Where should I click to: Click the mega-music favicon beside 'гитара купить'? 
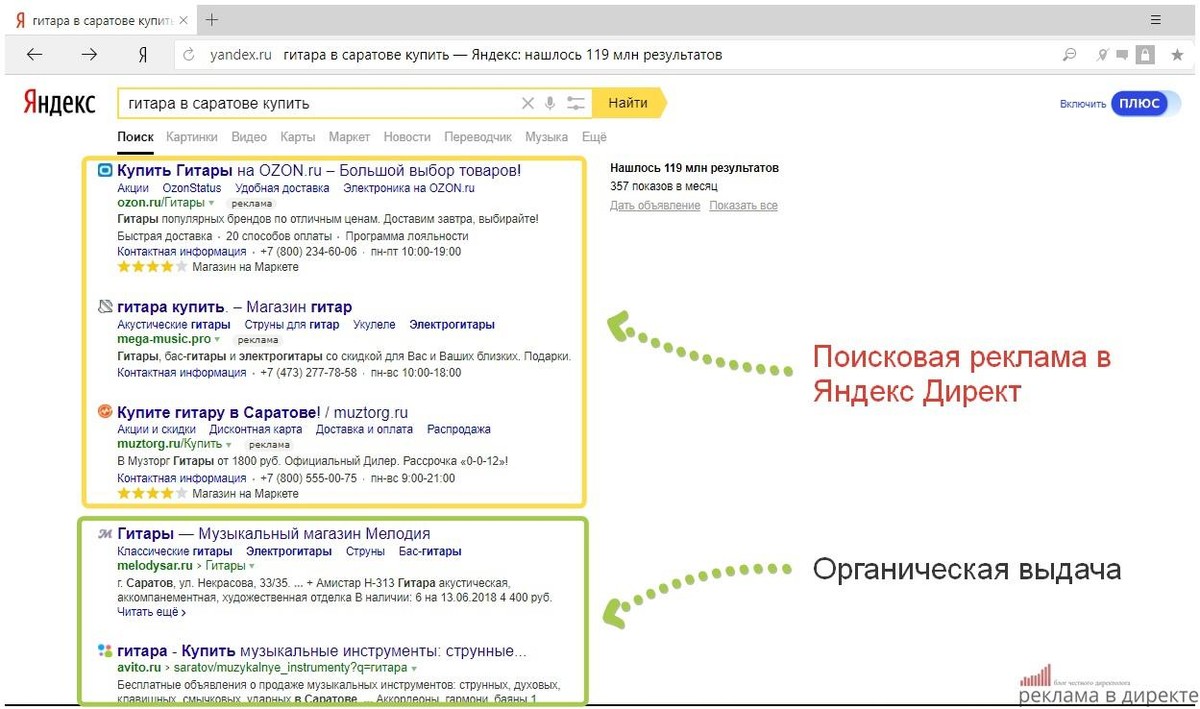[105, 307]
